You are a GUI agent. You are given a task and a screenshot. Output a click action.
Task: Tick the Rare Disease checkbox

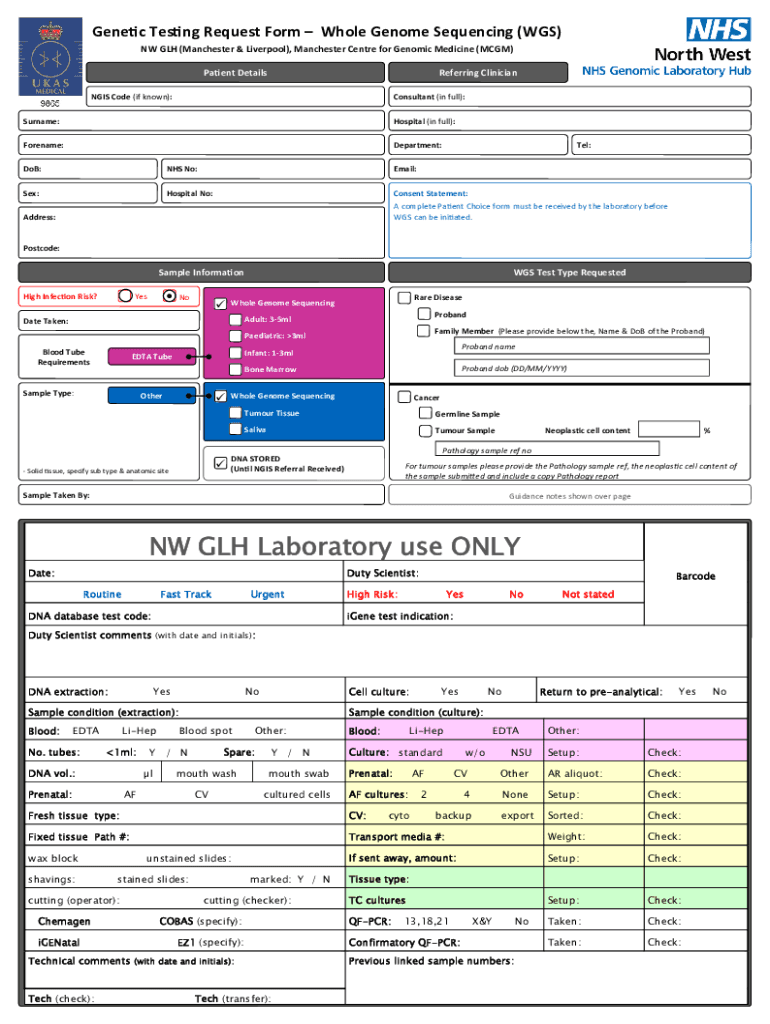pos(404,297)
